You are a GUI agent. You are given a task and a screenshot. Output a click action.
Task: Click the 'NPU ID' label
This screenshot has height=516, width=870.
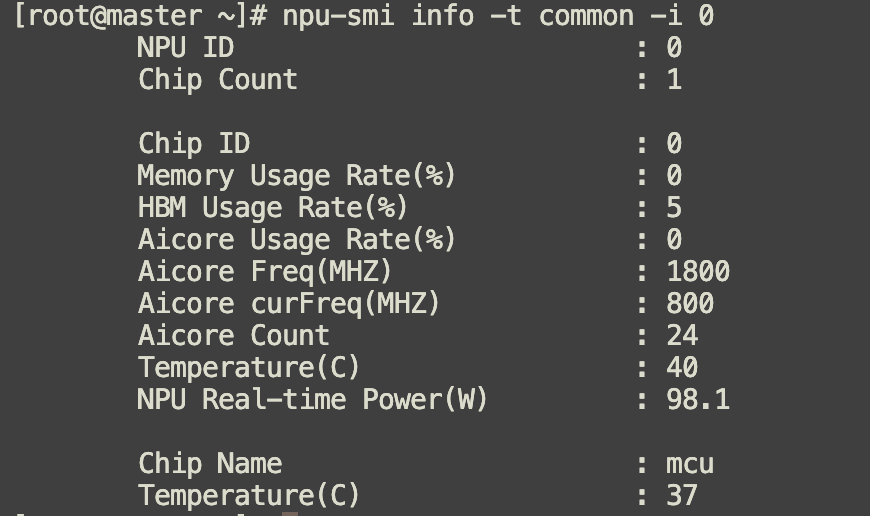click(x=185, y=47)
